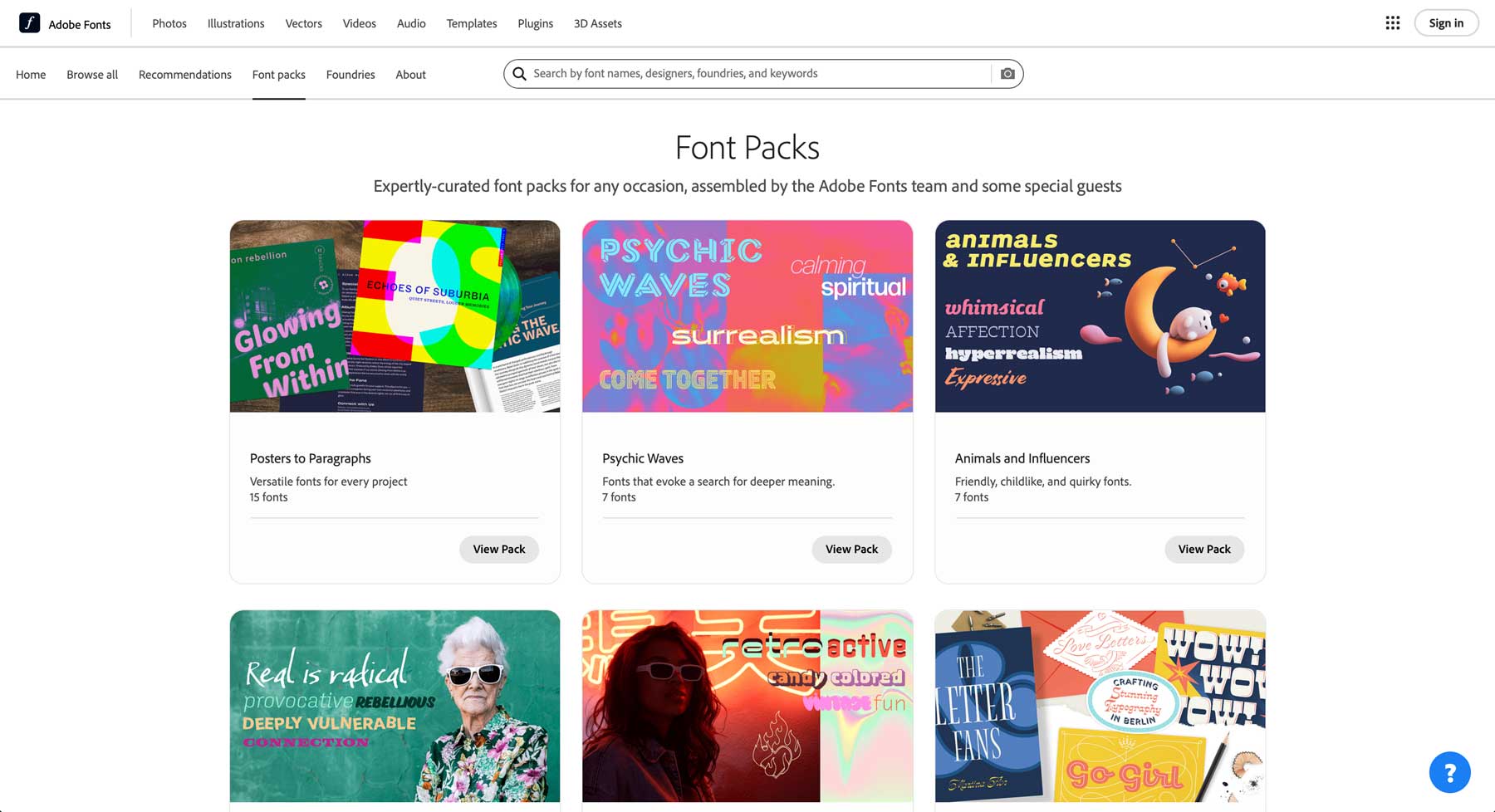The width and height of the screenshot is (1495, 812).
Task: View the Psychic Waves pack
Action: click(851, 549)
